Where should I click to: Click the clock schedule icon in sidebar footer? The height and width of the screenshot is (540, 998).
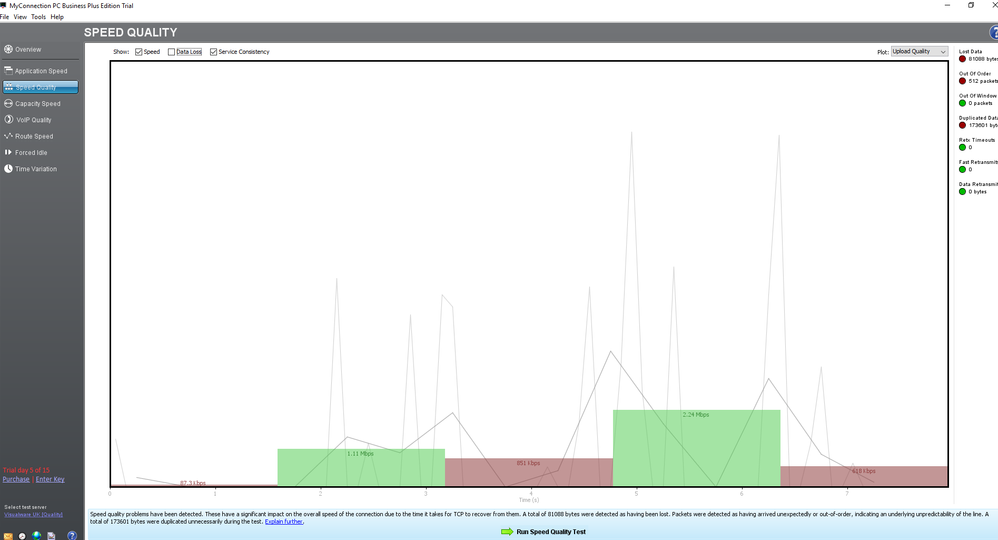tap(22, 536)
